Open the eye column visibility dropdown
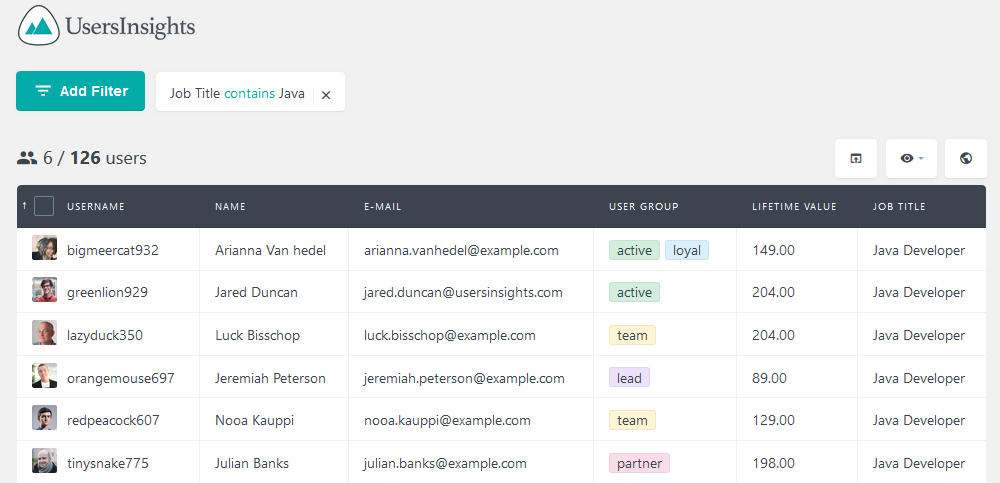This screenshot has height=483, width=1000. [x=911, y=158]
